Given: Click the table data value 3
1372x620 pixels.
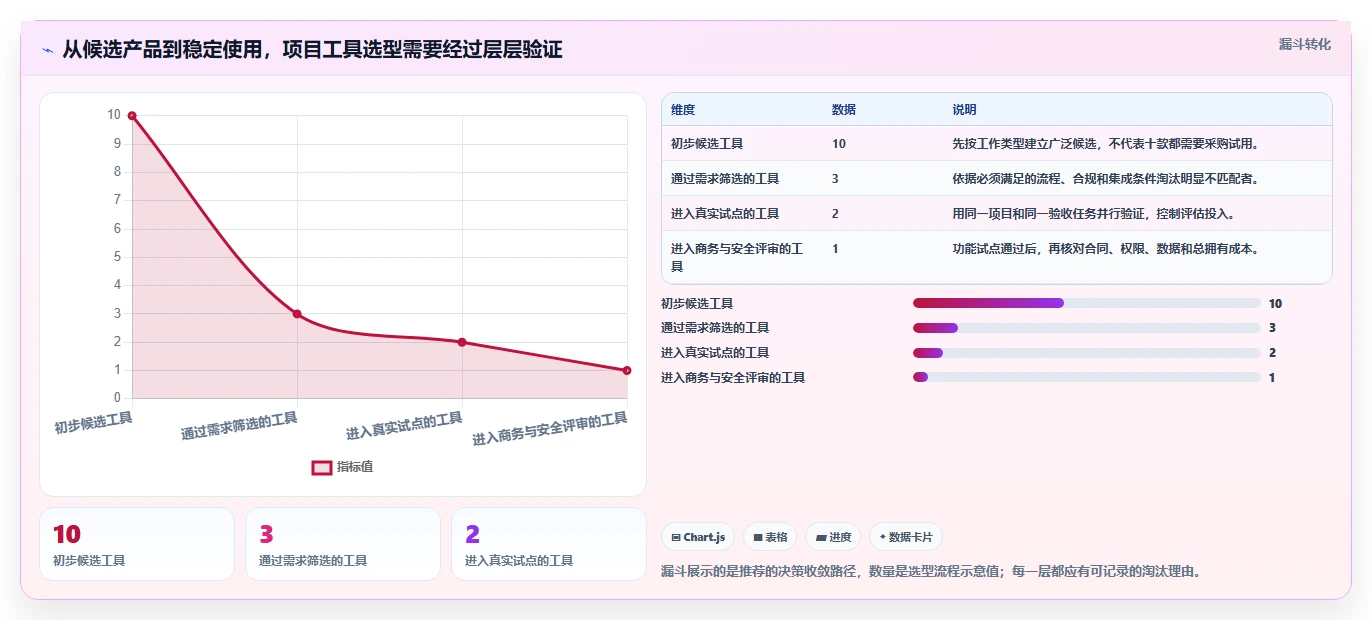Looking at the screenshot, I should (x=836, y=179).
